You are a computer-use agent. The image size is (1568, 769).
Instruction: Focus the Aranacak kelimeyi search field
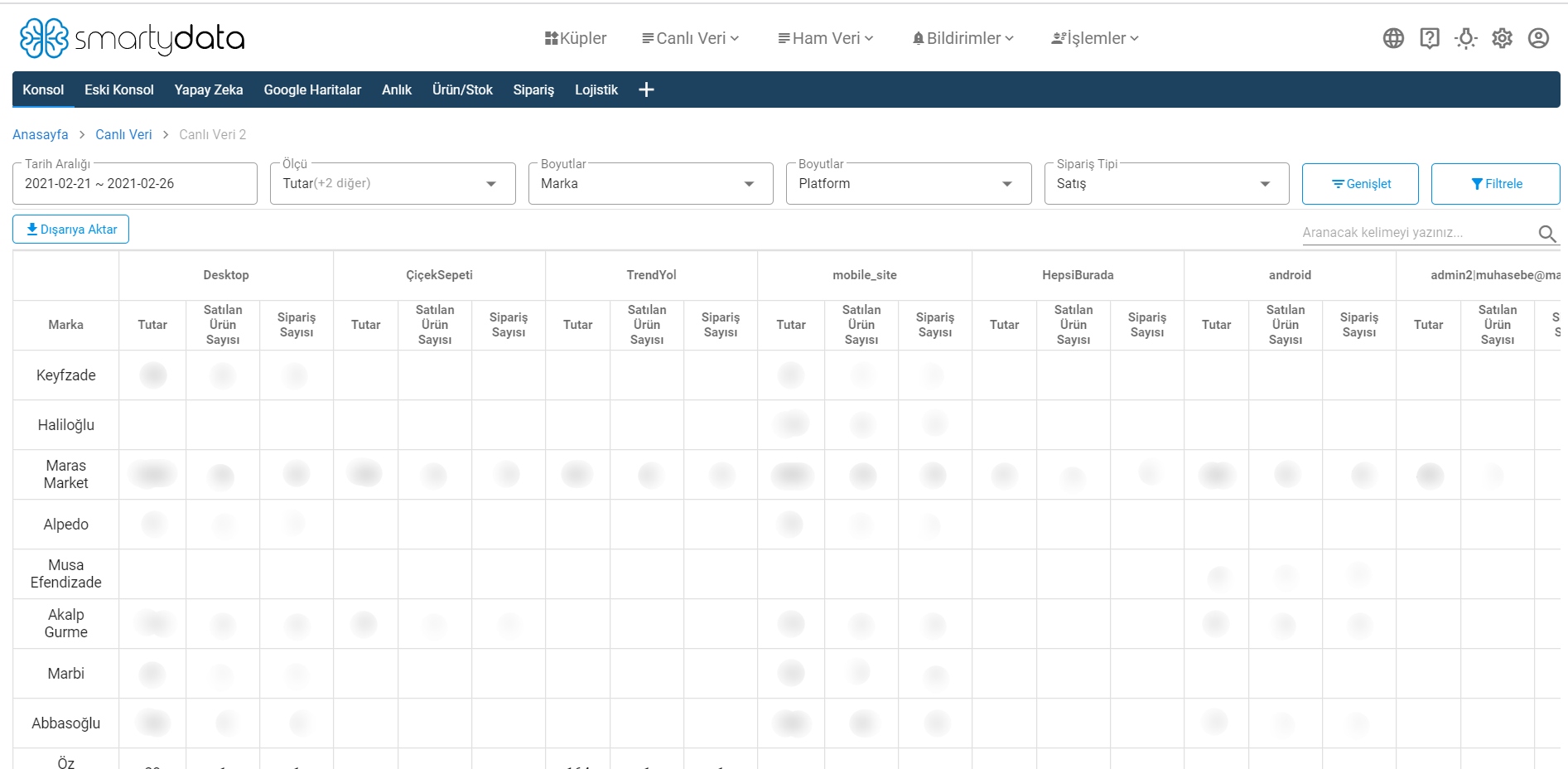pos(1418,233)
